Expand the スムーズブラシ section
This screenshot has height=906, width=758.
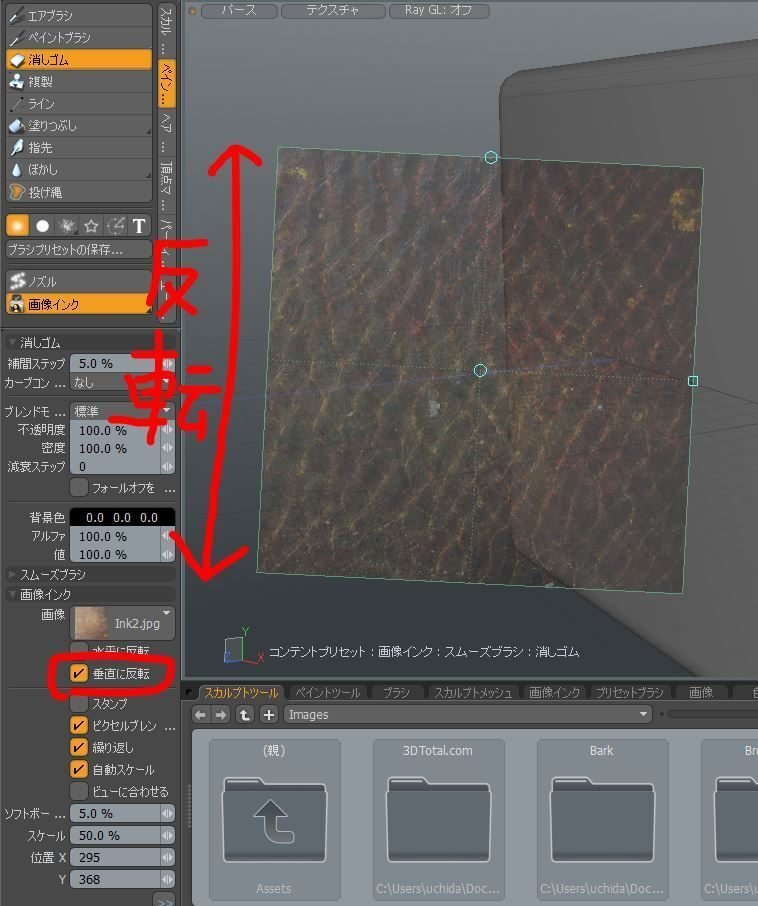(12, 574)
